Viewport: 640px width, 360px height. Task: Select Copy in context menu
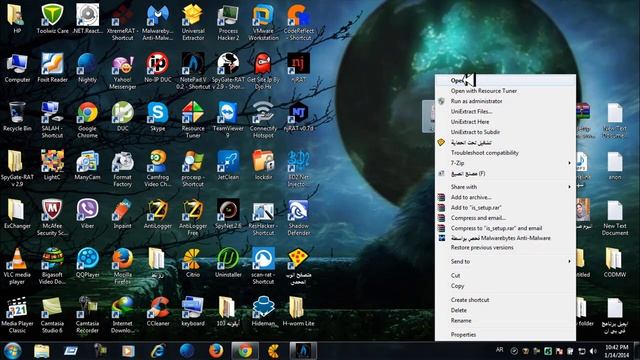coord(505,286)
